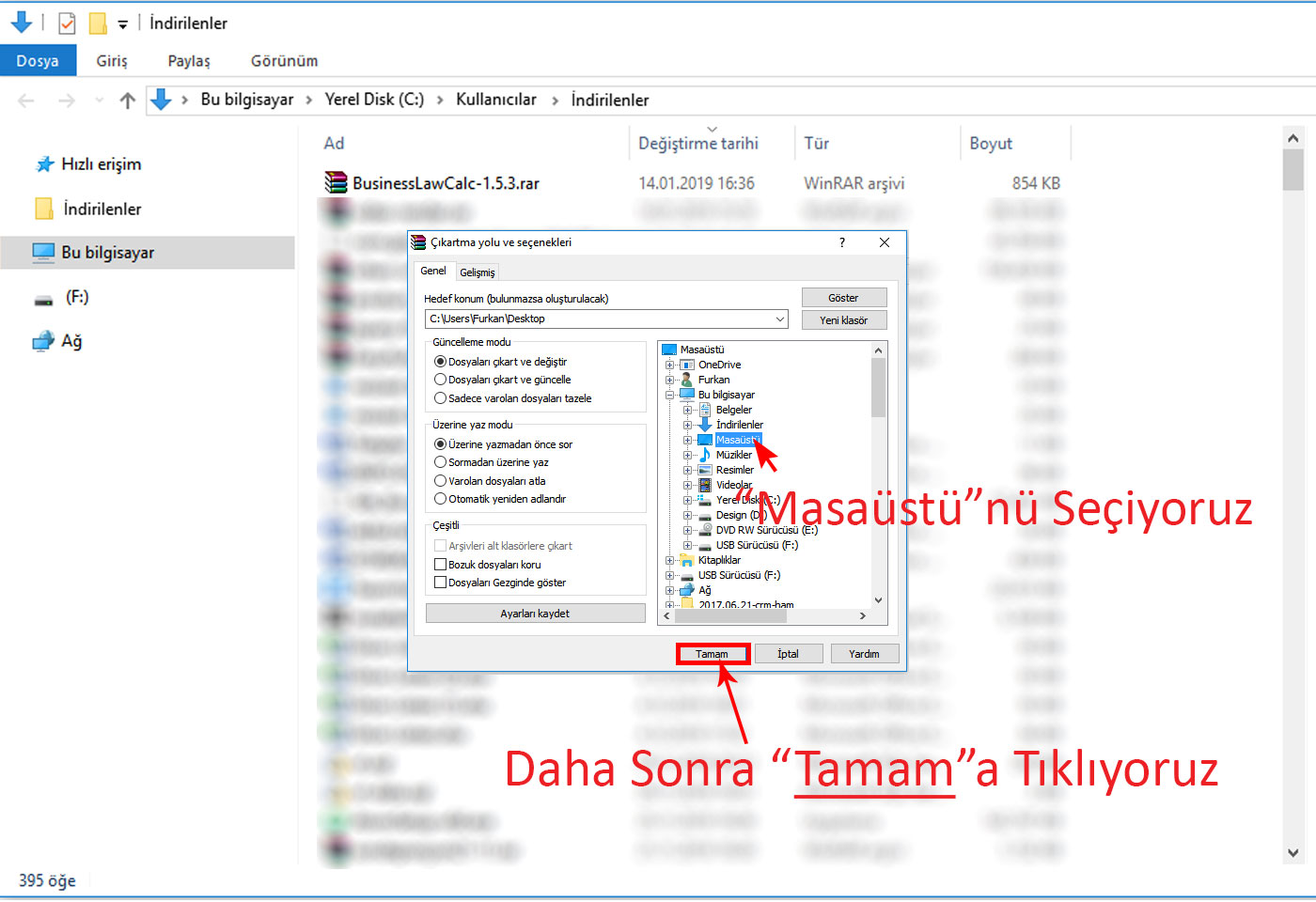Click the dialog help question mark
The height and width of the screenshot is (902, 1316).
[842, 242]
